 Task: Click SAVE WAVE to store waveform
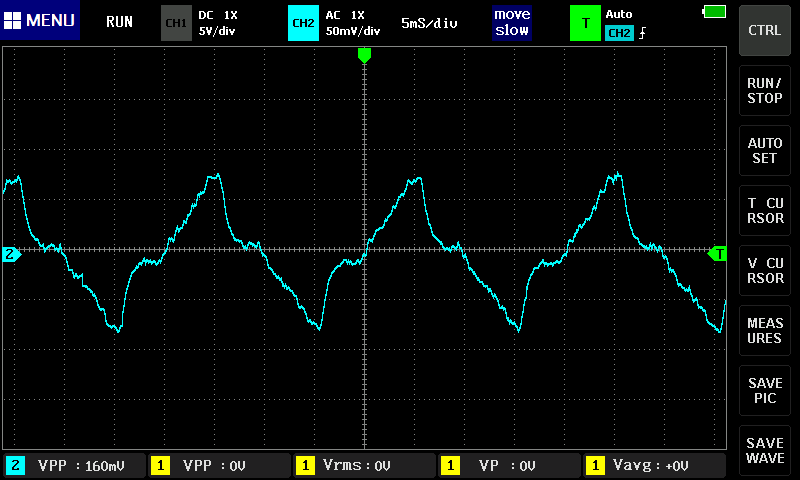click(765, 451)
